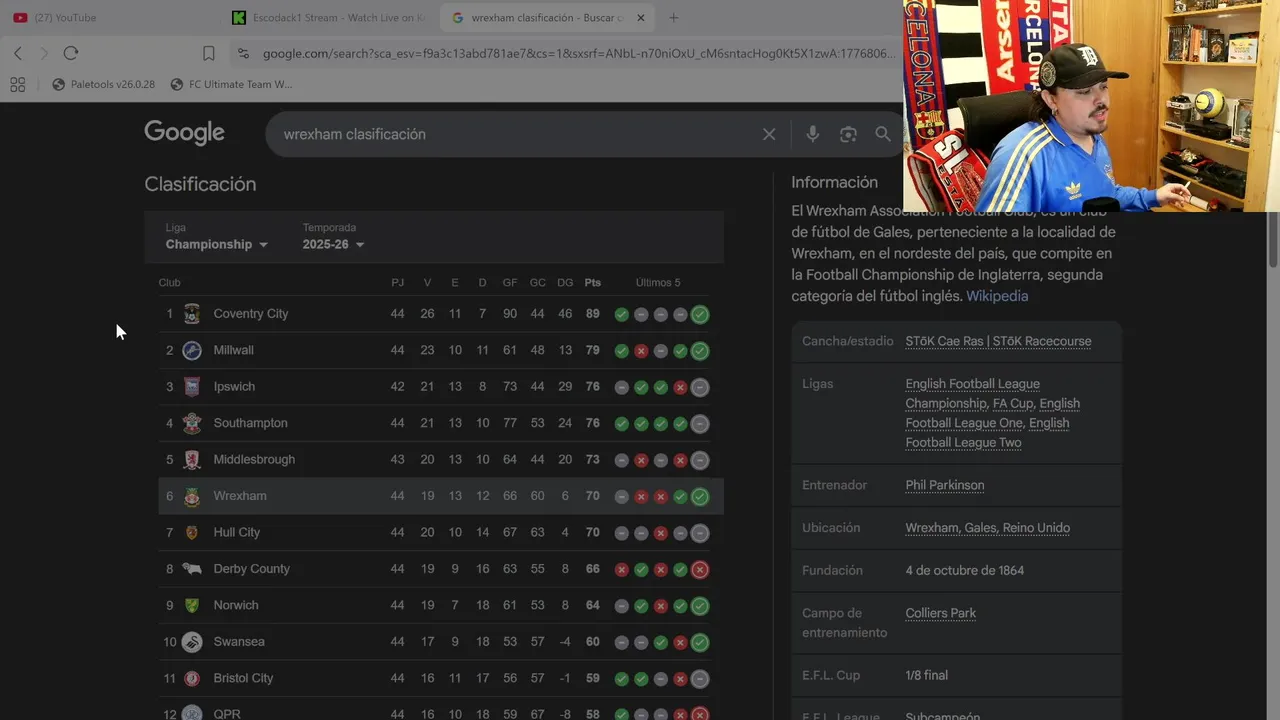
Task: Click the Southampton team name
Action: [x=250, y=423]
